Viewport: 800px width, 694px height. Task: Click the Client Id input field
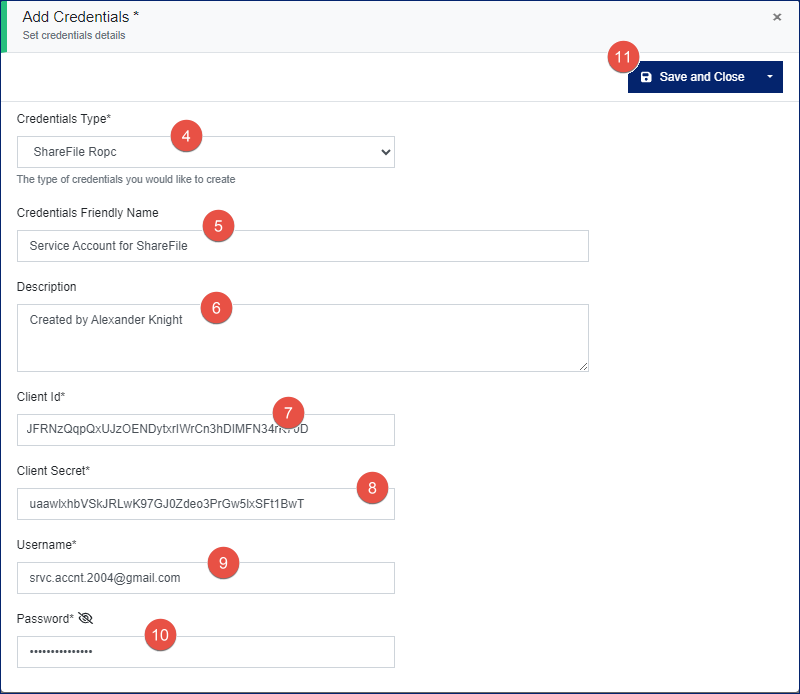200,429
